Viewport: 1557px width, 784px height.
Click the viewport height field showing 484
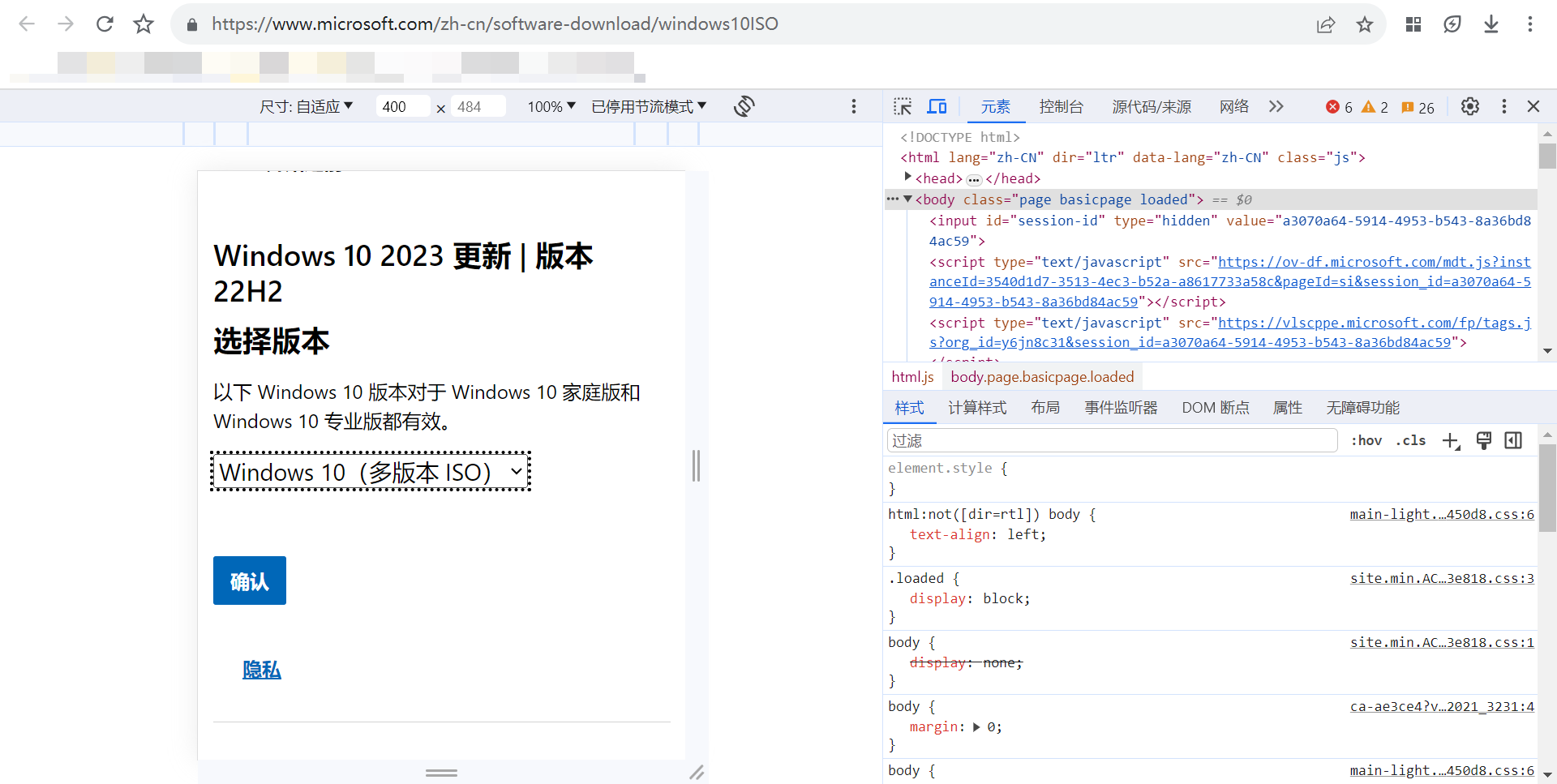click(x=478, y=106)
